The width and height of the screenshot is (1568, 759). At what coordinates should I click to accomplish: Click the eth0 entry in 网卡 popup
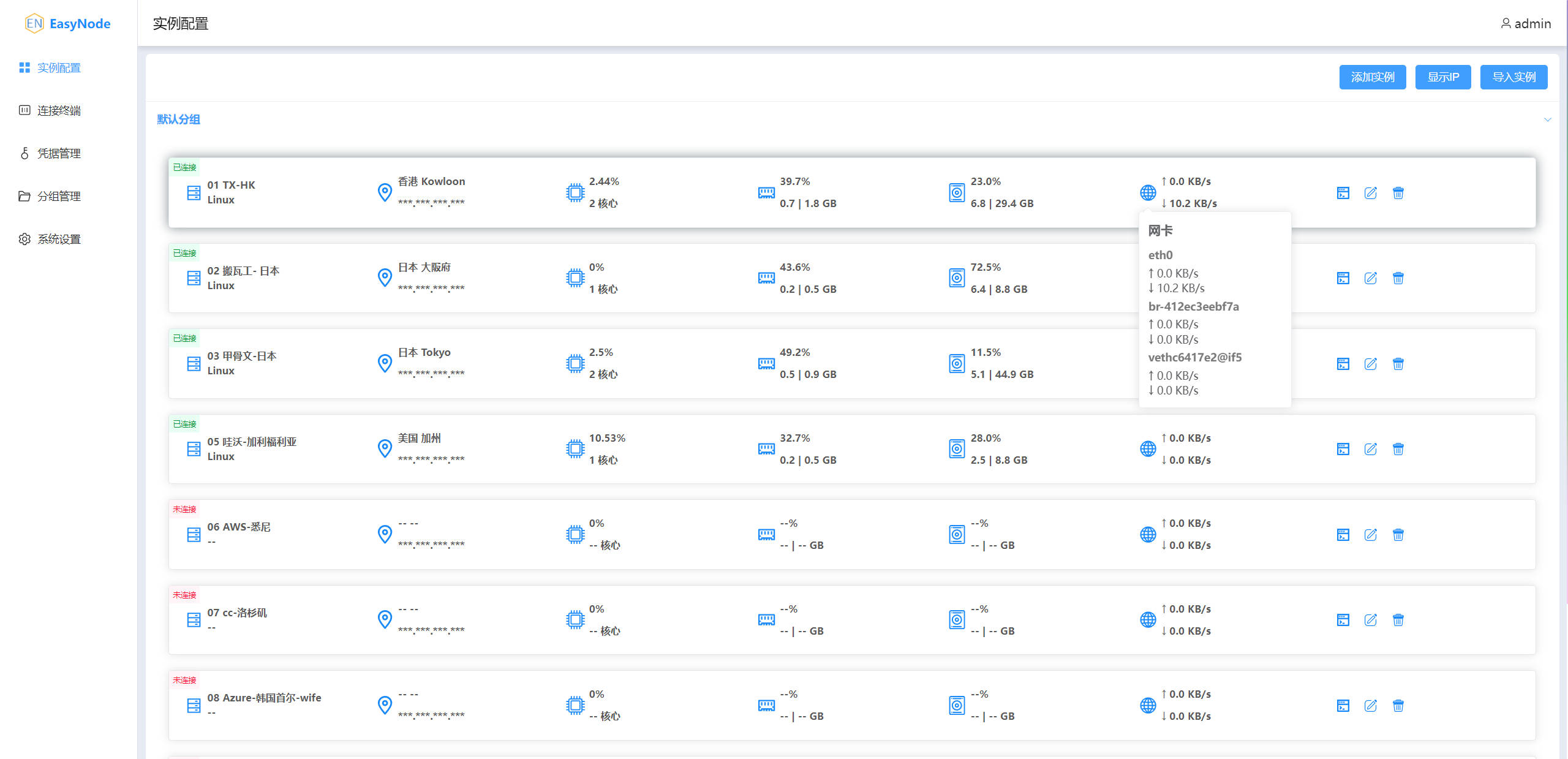[1160, 255]
